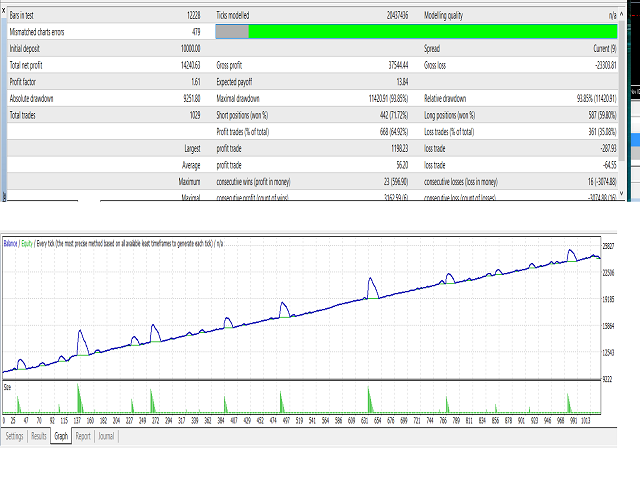Click the grey segment of the quality bar
The width and height of the screenshot is (640, 480).
(232, 31)
